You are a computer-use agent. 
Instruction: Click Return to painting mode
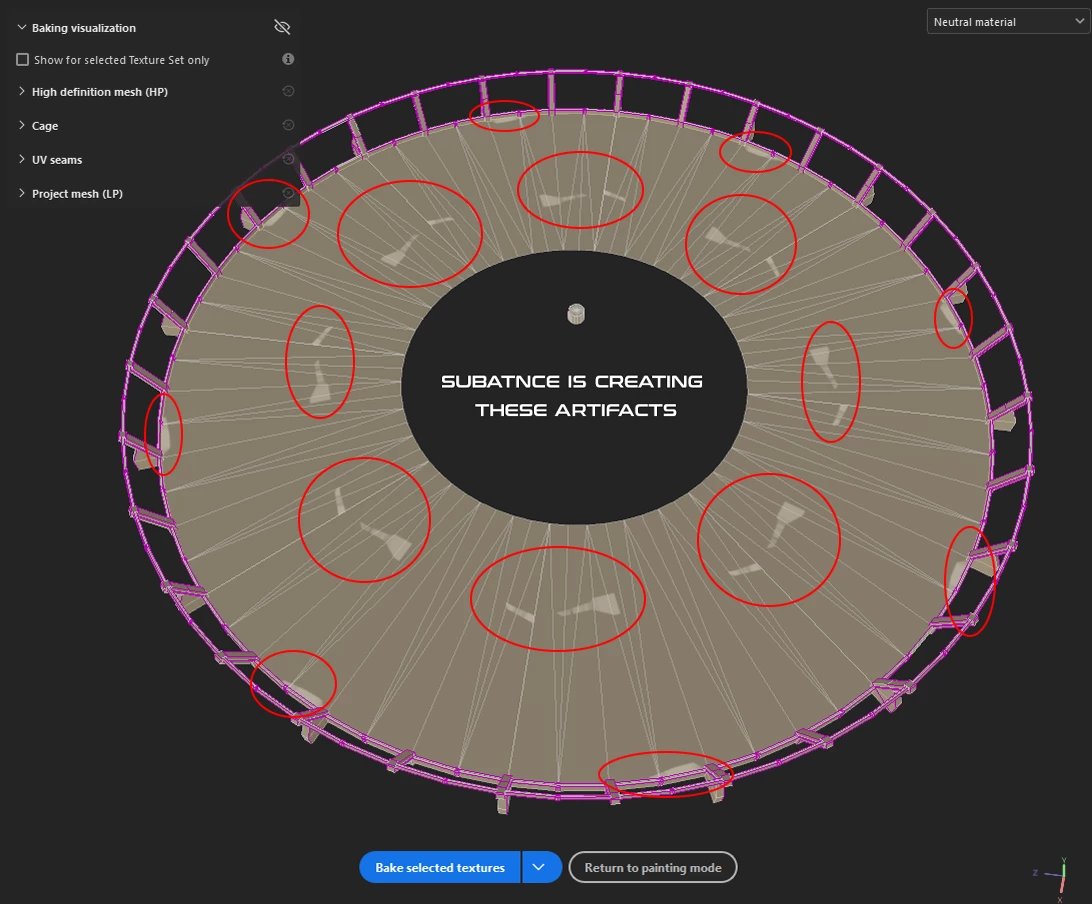pyautogui.click(x=653, y=867)
